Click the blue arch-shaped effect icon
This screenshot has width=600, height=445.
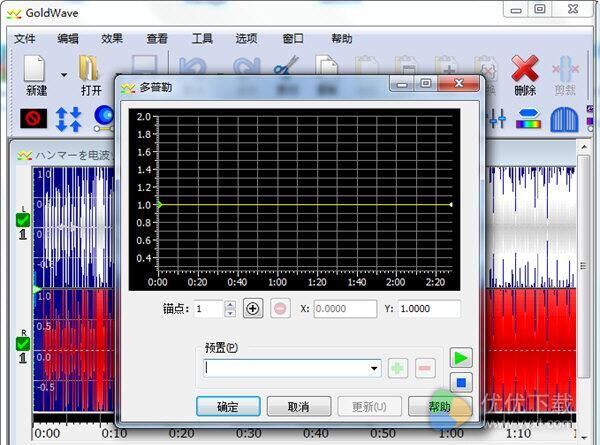point(564,119)
